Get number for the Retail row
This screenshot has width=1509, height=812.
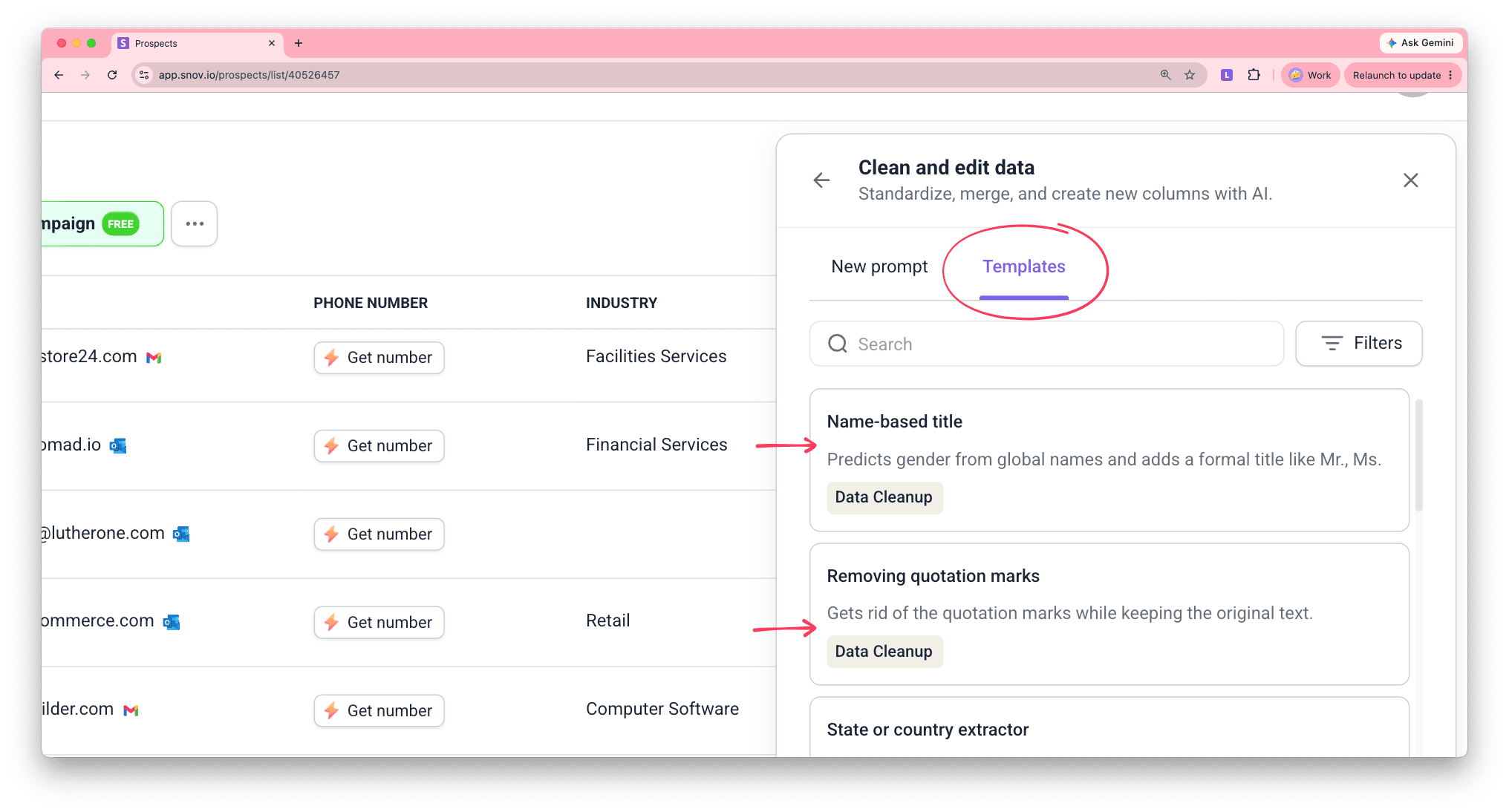click(379, 622)
